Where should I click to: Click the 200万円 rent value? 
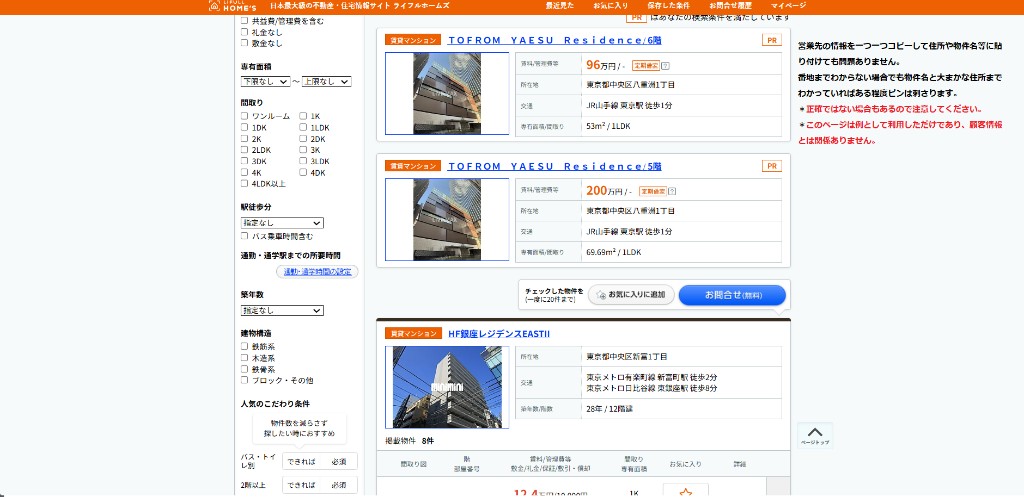[x=603, y=191]
